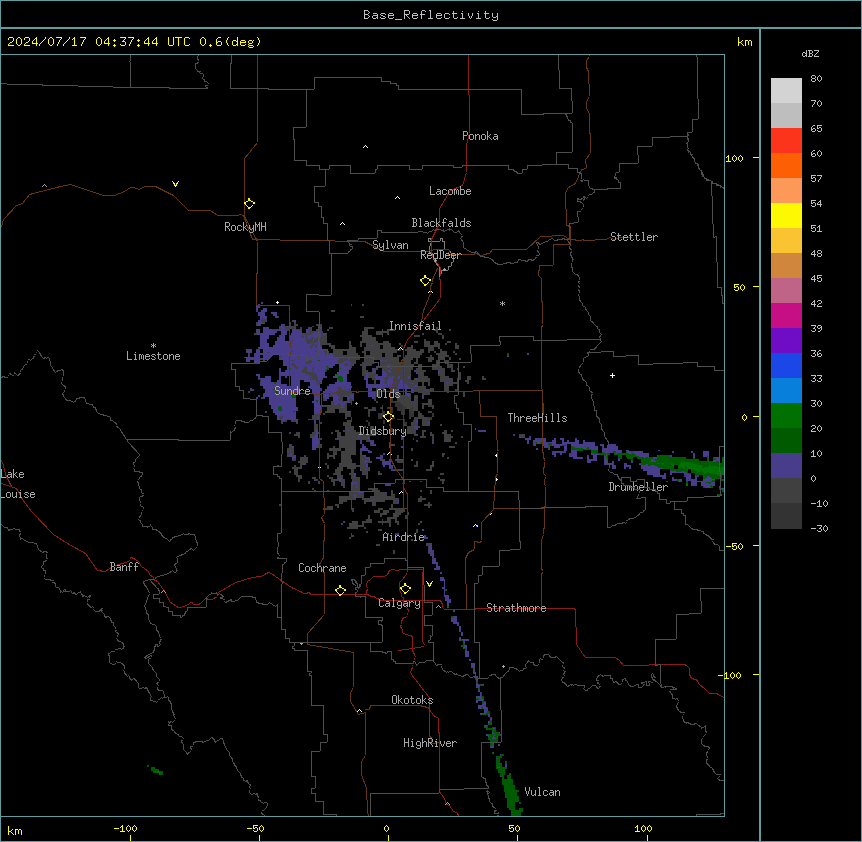
Task: Click the Cochrane label
Action: (322, 568)
